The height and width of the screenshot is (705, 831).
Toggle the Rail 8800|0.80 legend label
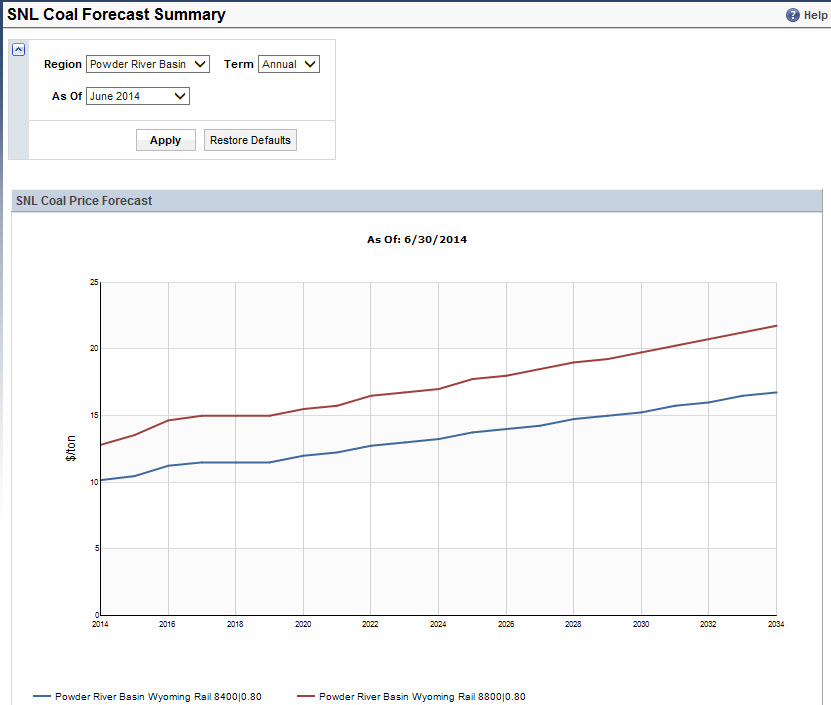(x=422, y=696)
